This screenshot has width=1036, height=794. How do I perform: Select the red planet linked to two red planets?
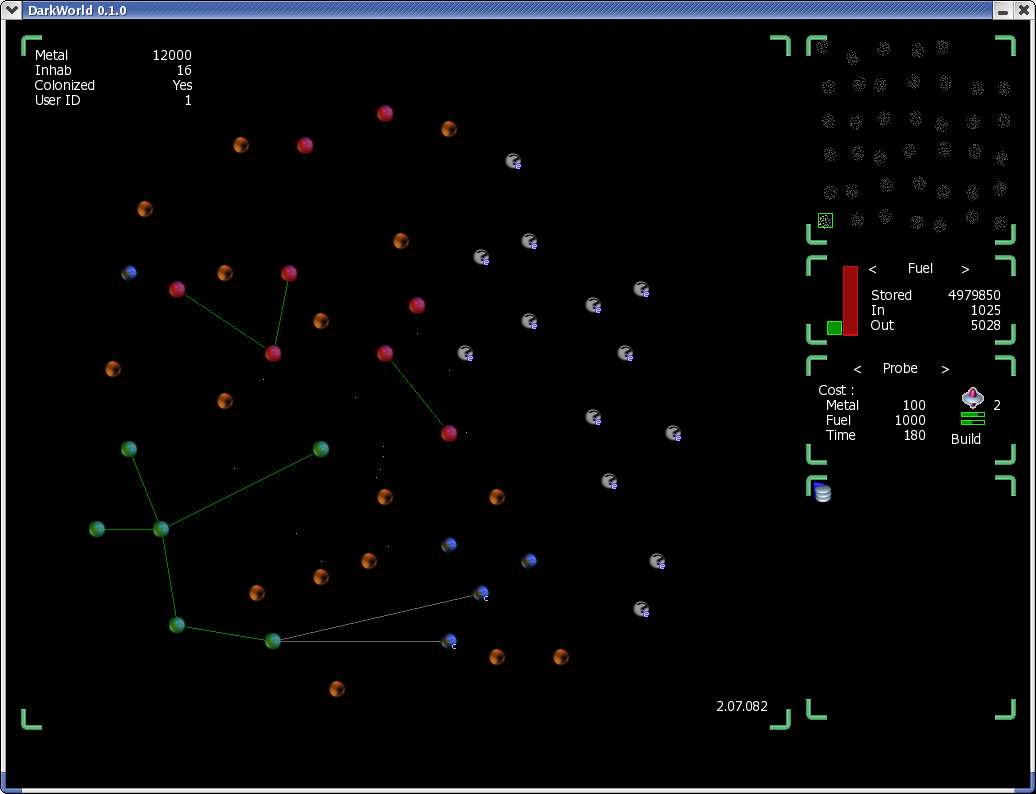[x=273, y=353]
